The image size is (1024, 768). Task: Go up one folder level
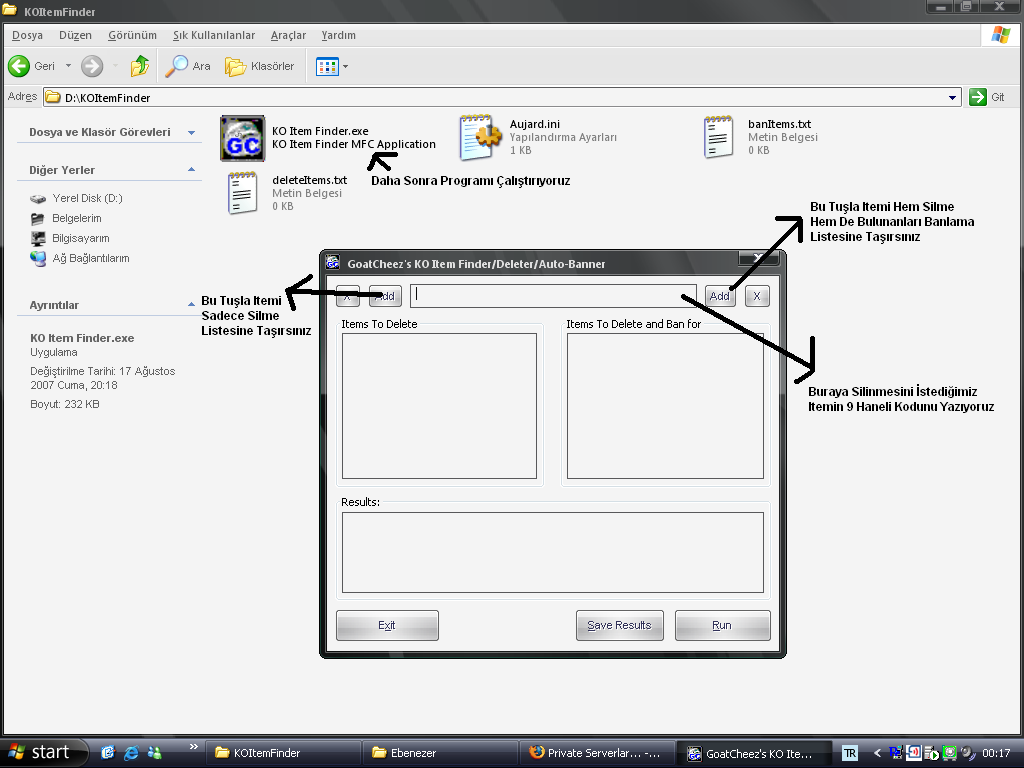[x=140, y=66]
